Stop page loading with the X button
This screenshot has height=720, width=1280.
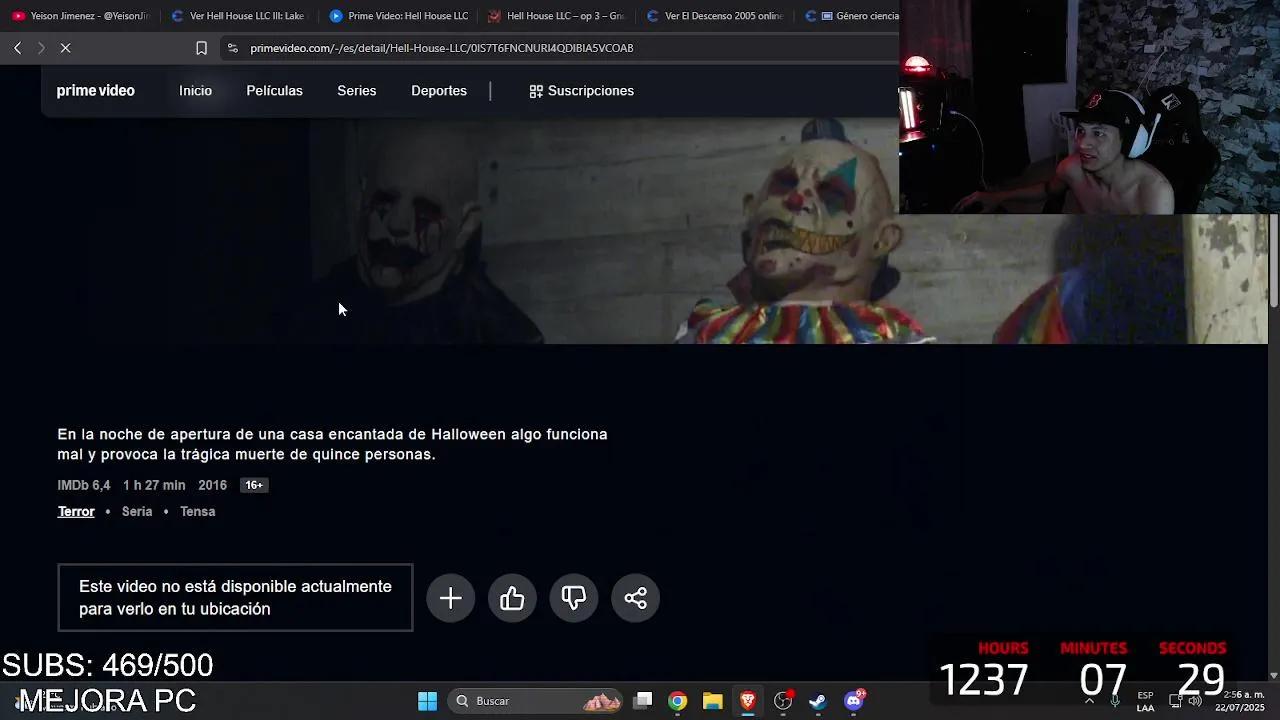coord(65,48)
